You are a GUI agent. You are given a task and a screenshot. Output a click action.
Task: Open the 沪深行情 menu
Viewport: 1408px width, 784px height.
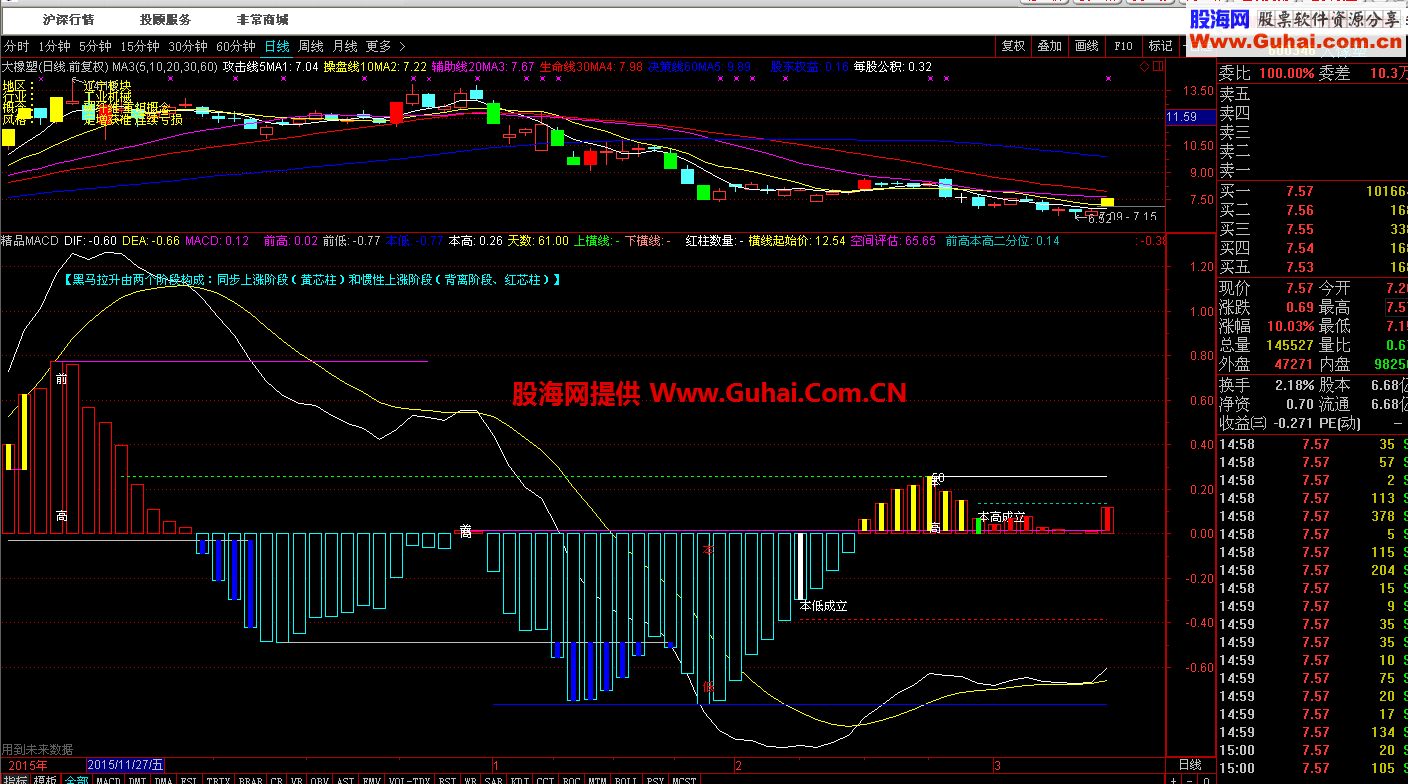click(x=69, y=19)
